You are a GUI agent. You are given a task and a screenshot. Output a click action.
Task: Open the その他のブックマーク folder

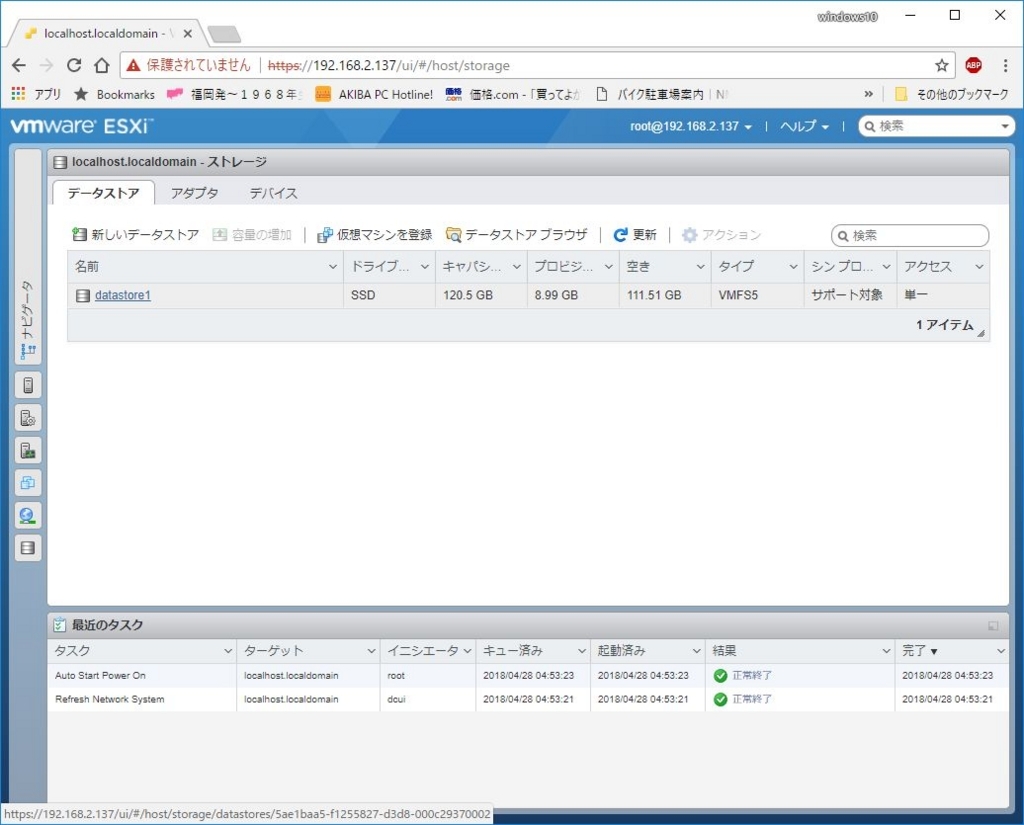[952, 94]
